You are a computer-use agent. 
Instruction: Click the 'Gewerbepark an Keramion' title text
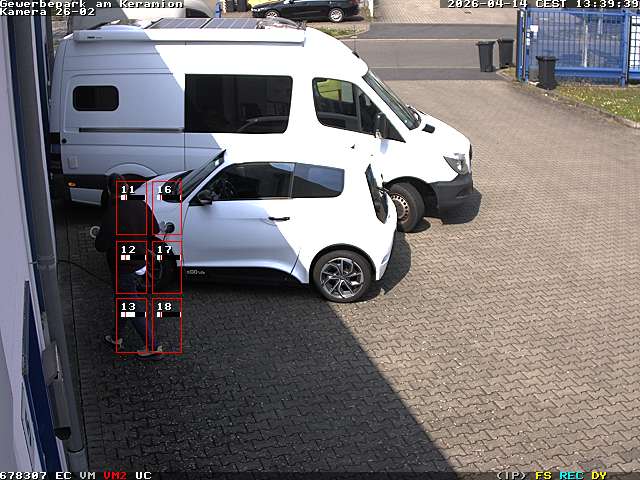[x=91, y=4]
